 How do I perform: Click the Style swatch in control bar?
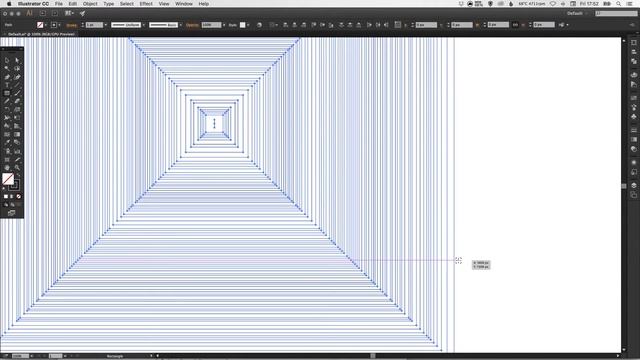[242, 25]
